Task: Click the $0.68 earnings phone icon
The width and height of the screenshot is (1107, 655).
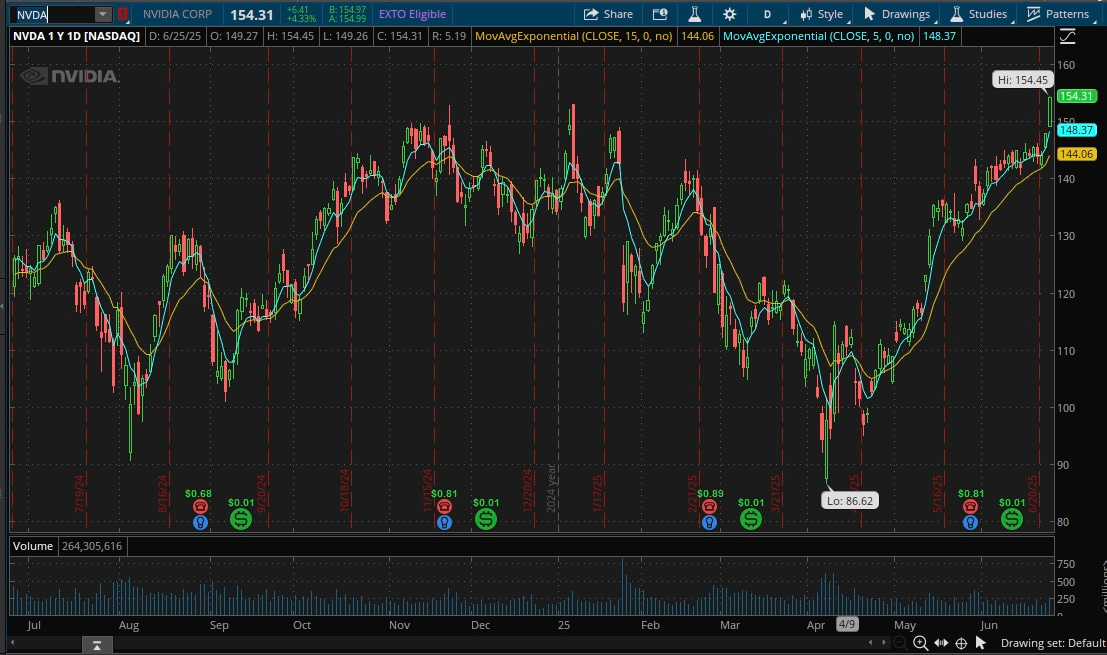Action: [x=201, y=507]
